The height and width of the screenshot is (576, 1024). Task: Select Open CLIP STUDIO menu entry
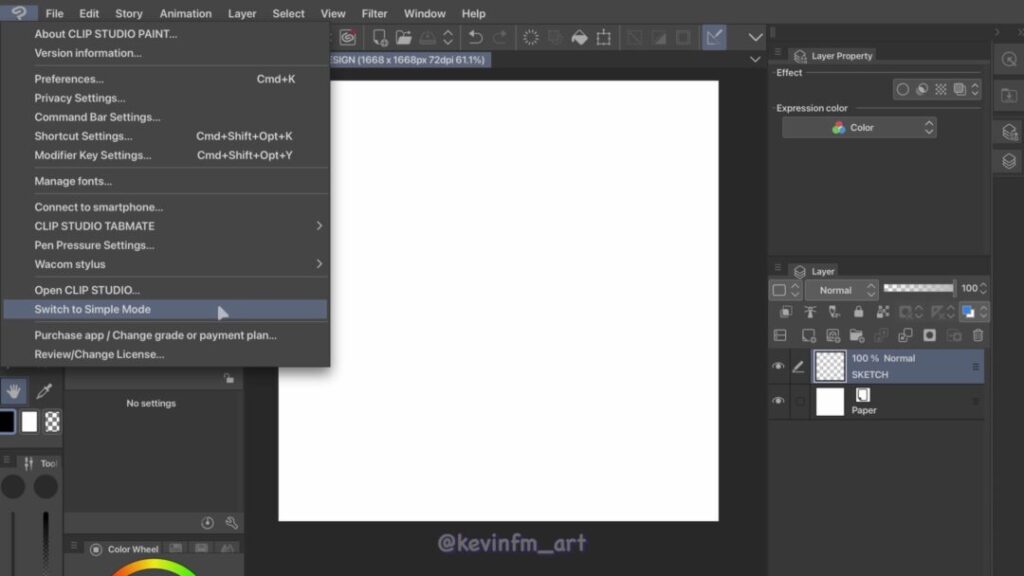tap(166, 290)
